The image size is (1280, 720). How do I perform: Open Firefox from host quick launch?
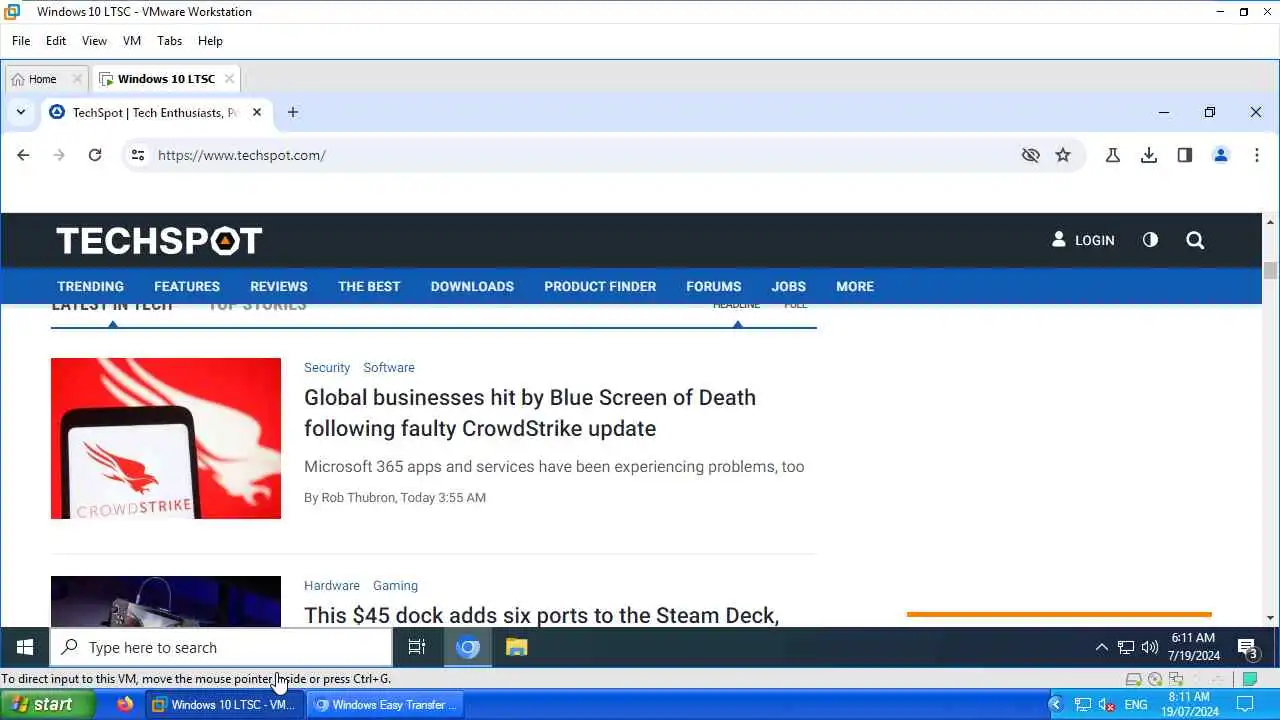tap(125, 704)
